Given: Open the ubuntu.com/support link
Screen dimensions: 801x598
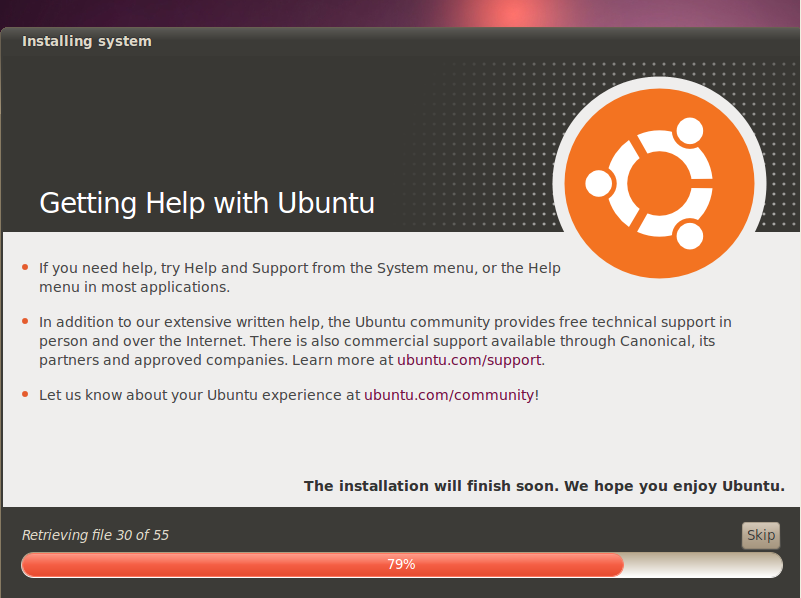Looking at the screenshot, I should point(469,360).
